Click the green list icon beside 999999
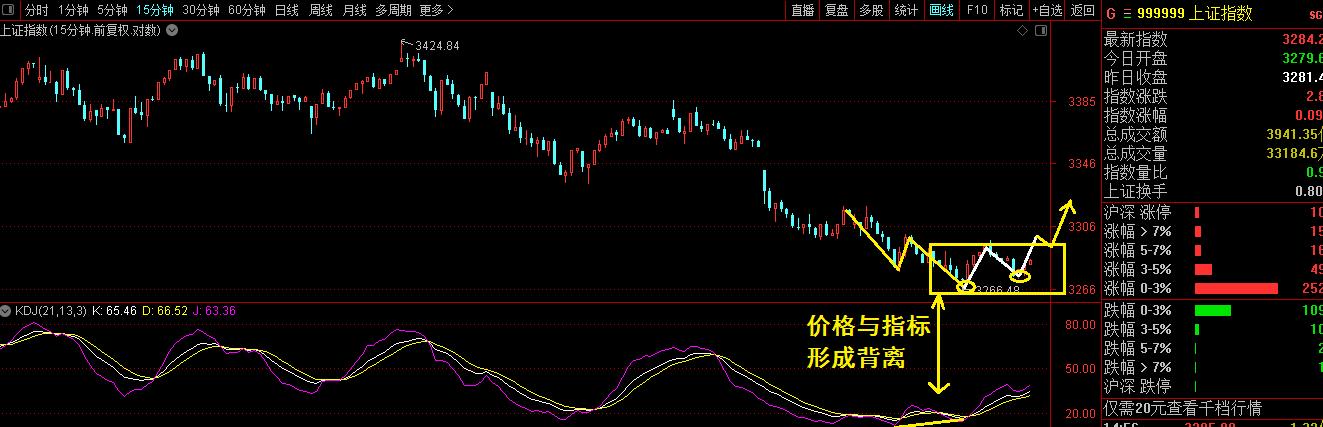This screenshot has height=427, width=1323. click(x=1128, y=14)
